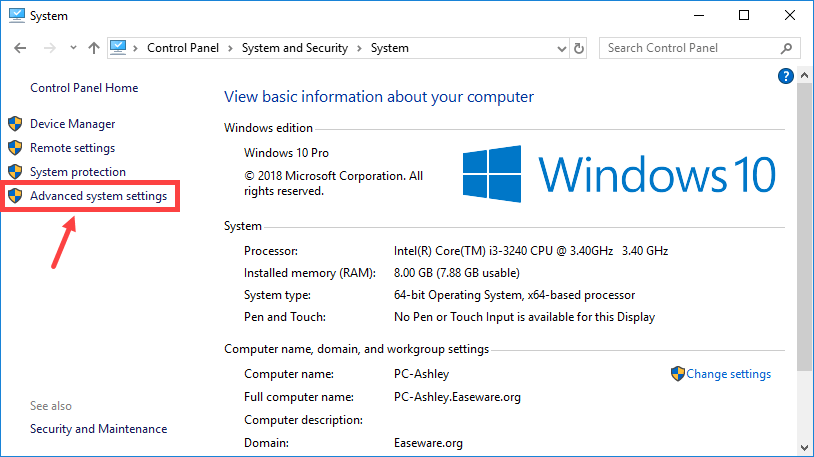Expand chevron after Control Panel breadcrumb
814x457 pixels.
click(x=230, y=48)
